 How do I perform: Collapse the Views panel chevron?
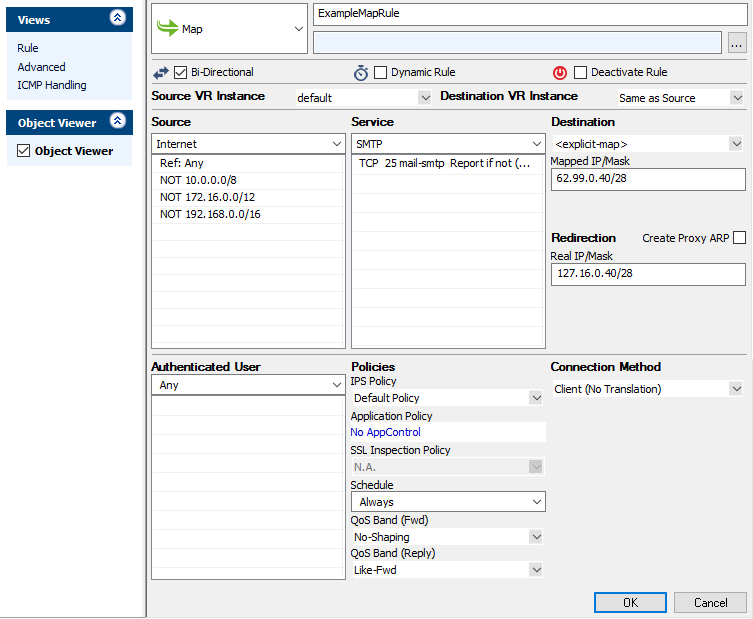pyautogui.click(x=118, y=18)
